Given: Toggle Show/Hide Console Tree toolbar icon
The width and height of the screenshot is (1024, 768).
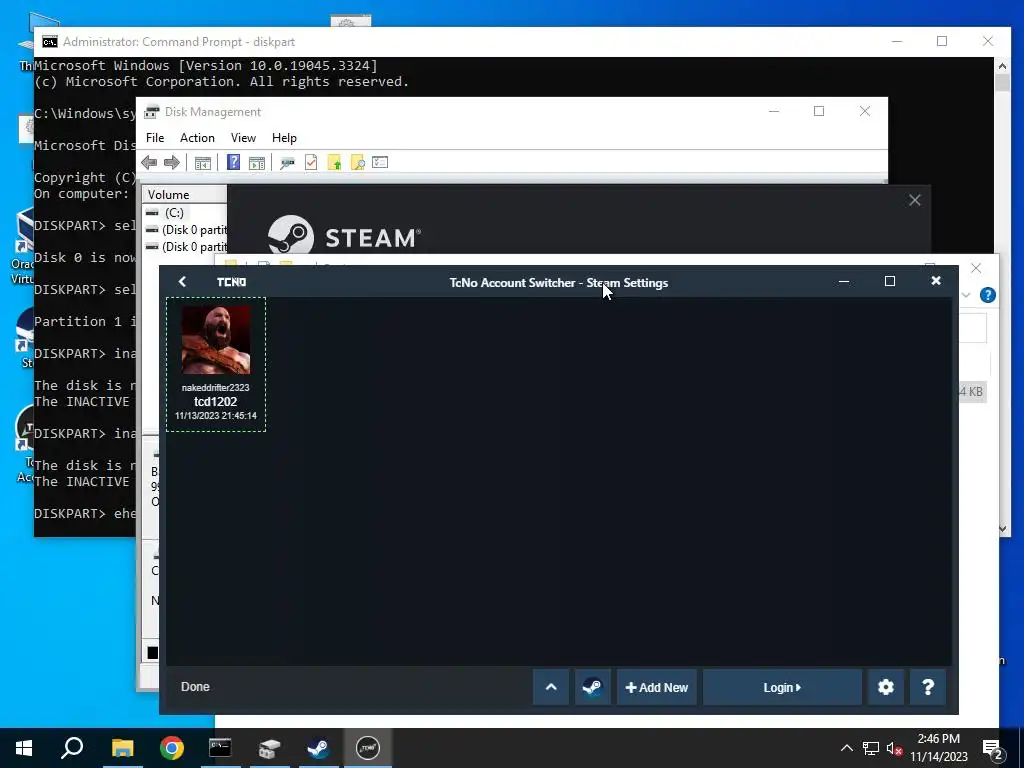Looking at the screenshot, I should 202,163.
